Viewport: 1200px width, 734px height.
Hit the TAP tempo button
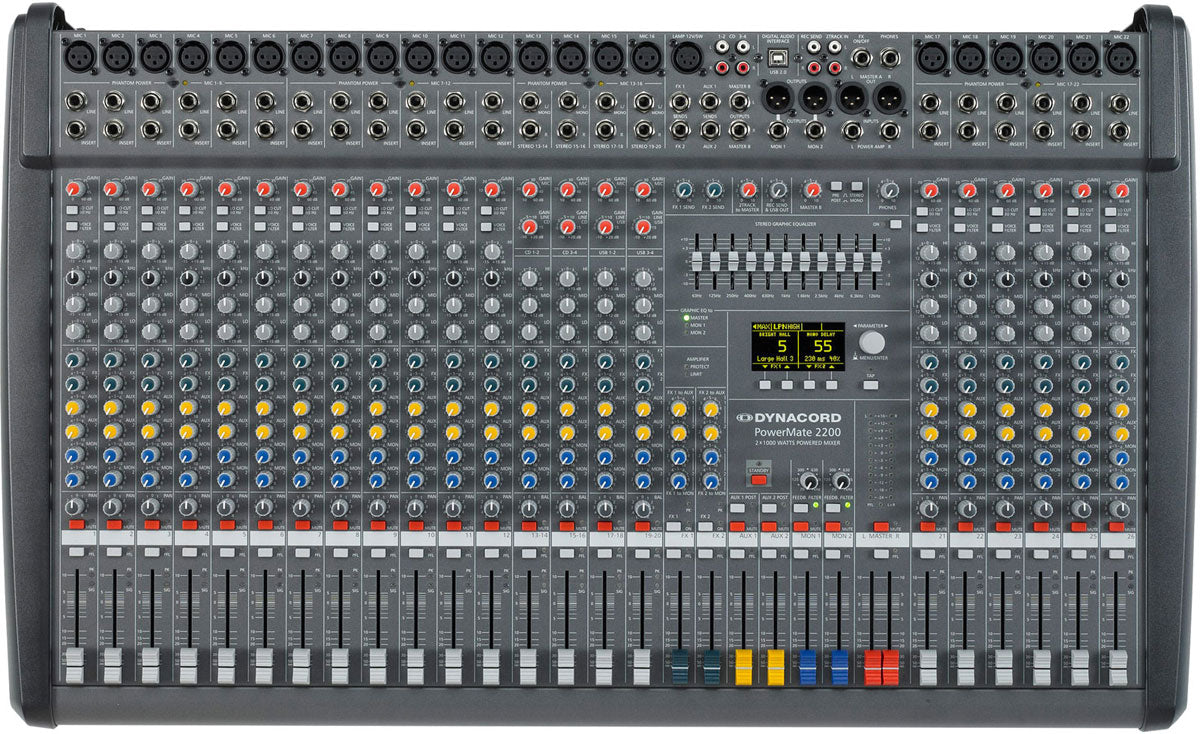(x=870, y=385)
